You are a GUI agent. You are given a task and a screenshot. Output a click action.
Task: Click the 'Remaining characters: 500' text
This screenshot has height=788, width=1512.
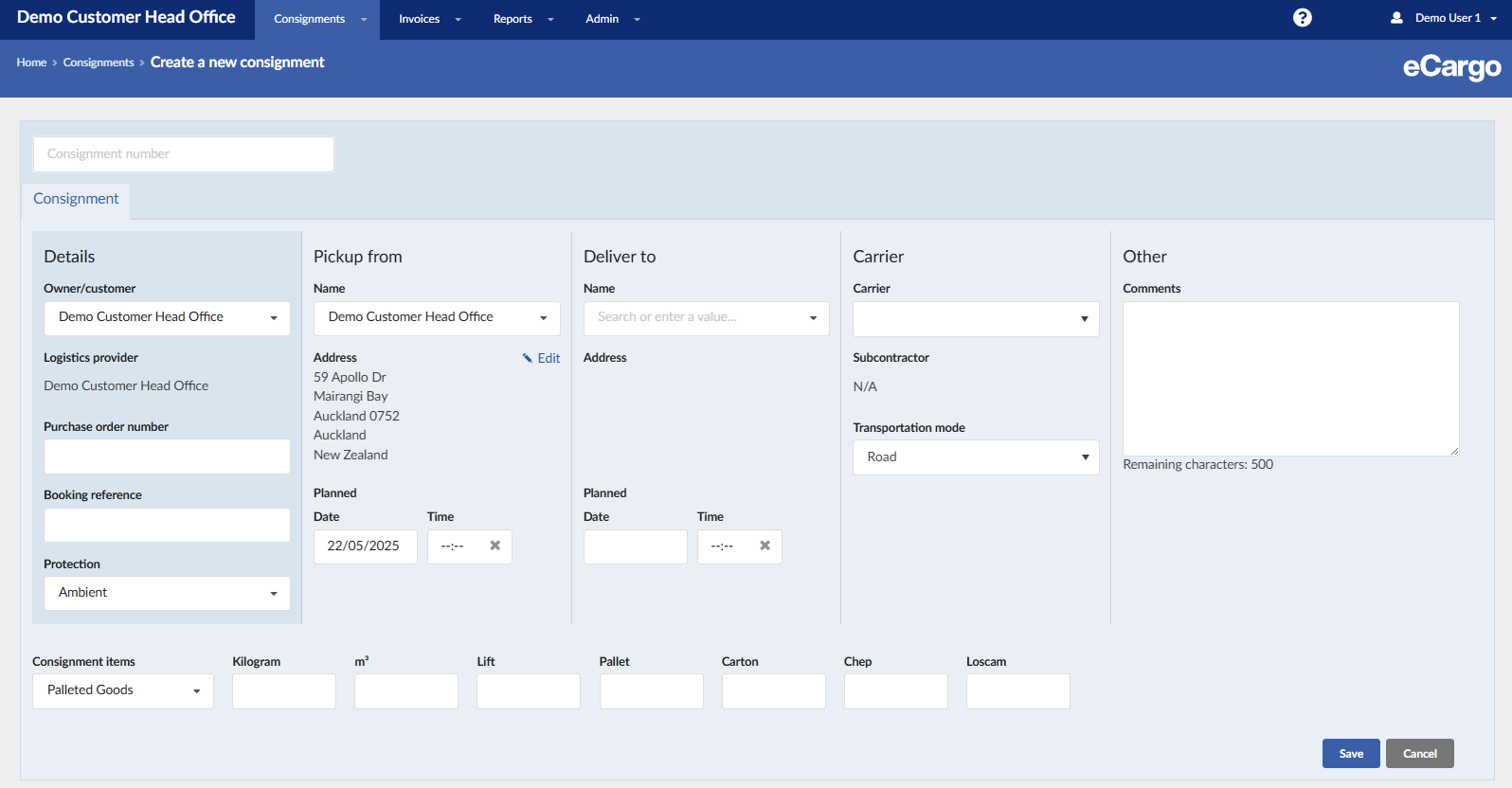(x=1197, y=464)
